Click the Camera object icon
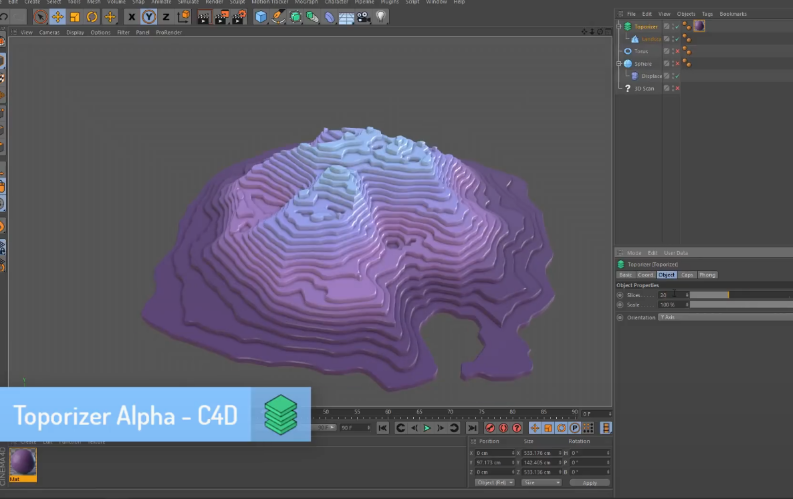The height and width of the screenshot is (499, 793). point(363,17)
